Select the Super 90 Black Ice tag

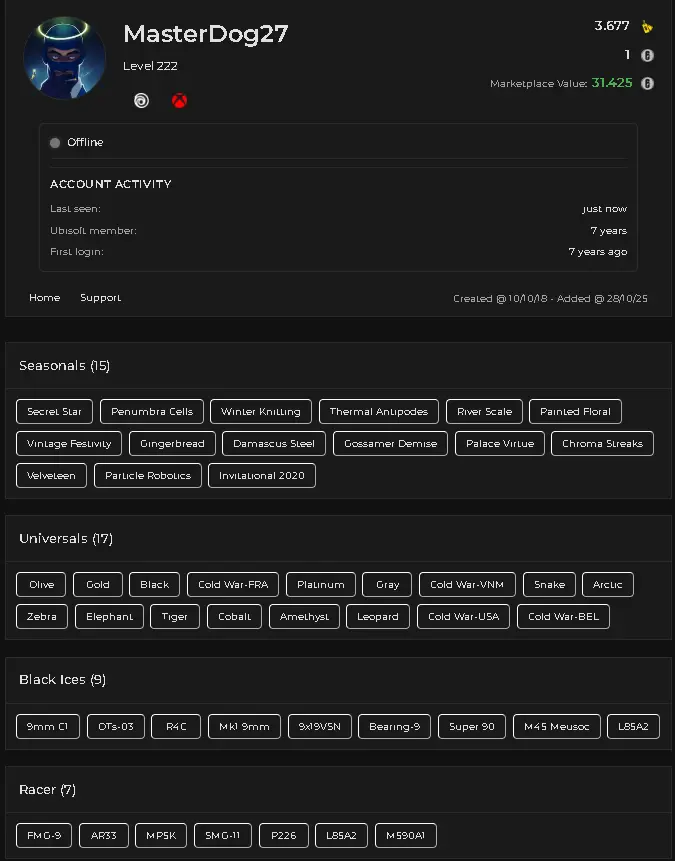pyautogui.click(x=472, y=726)
